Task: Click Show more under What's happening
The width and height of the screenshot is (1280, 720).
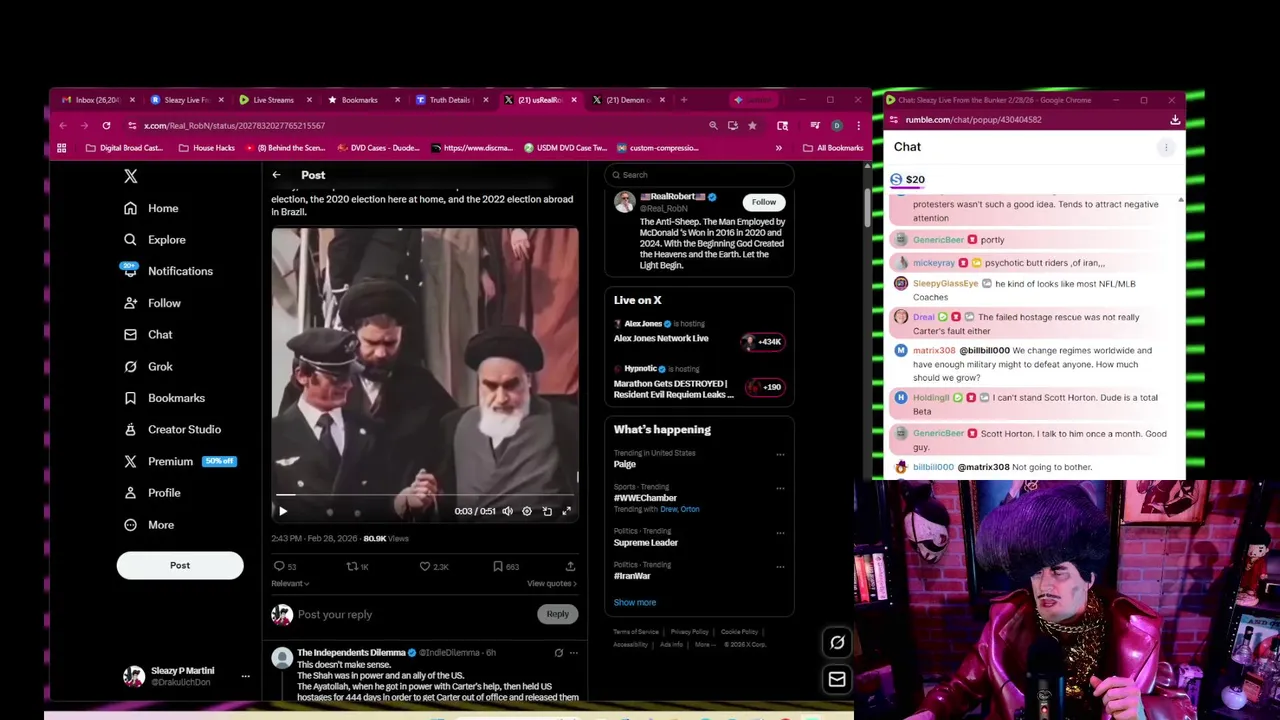Action: 635,603
